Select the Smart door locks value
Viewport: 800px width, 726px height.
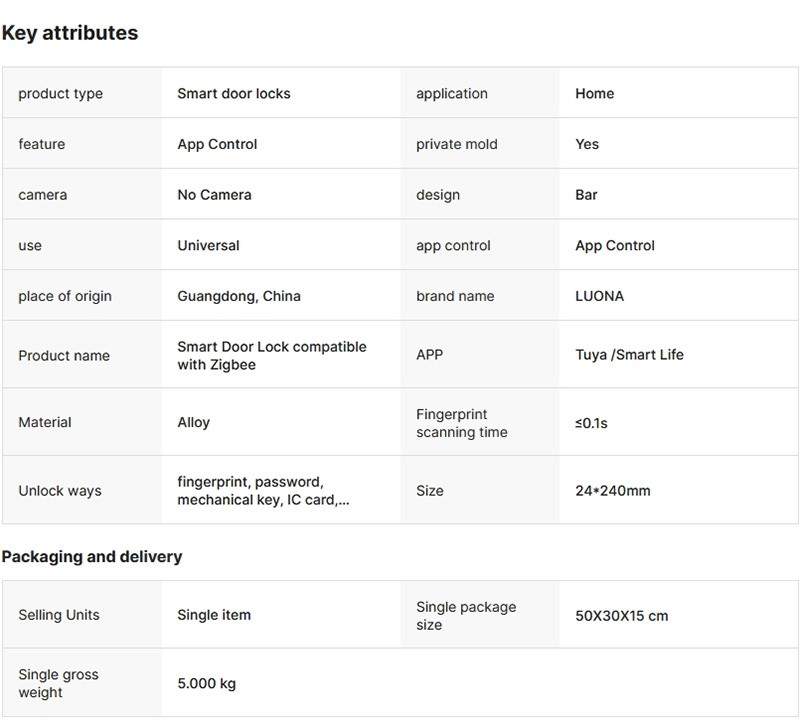click(234, 94)
